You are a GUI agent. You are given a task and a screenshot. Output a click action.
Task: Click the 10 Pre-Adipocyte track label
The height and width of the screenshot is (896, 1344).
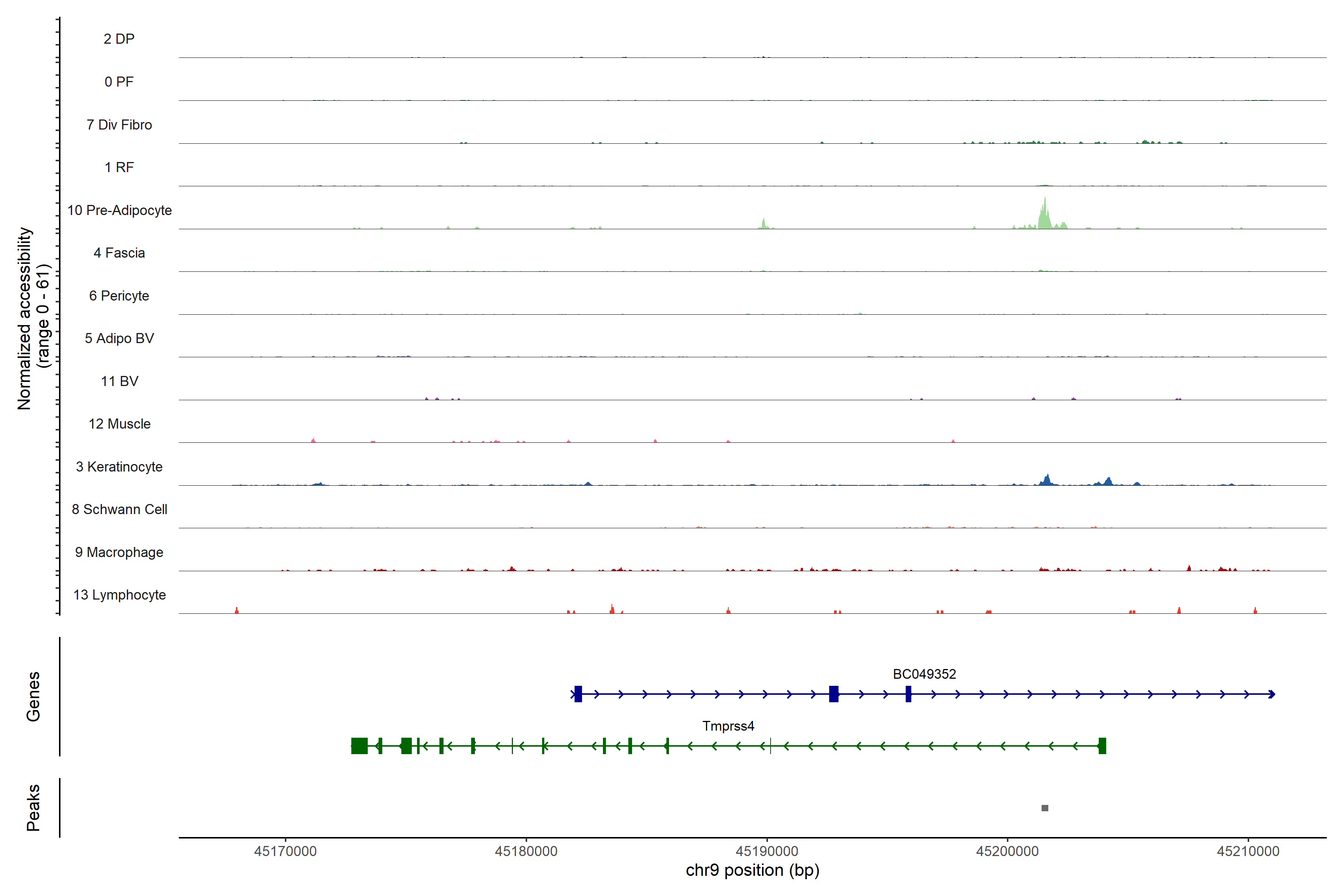[119, 210]
